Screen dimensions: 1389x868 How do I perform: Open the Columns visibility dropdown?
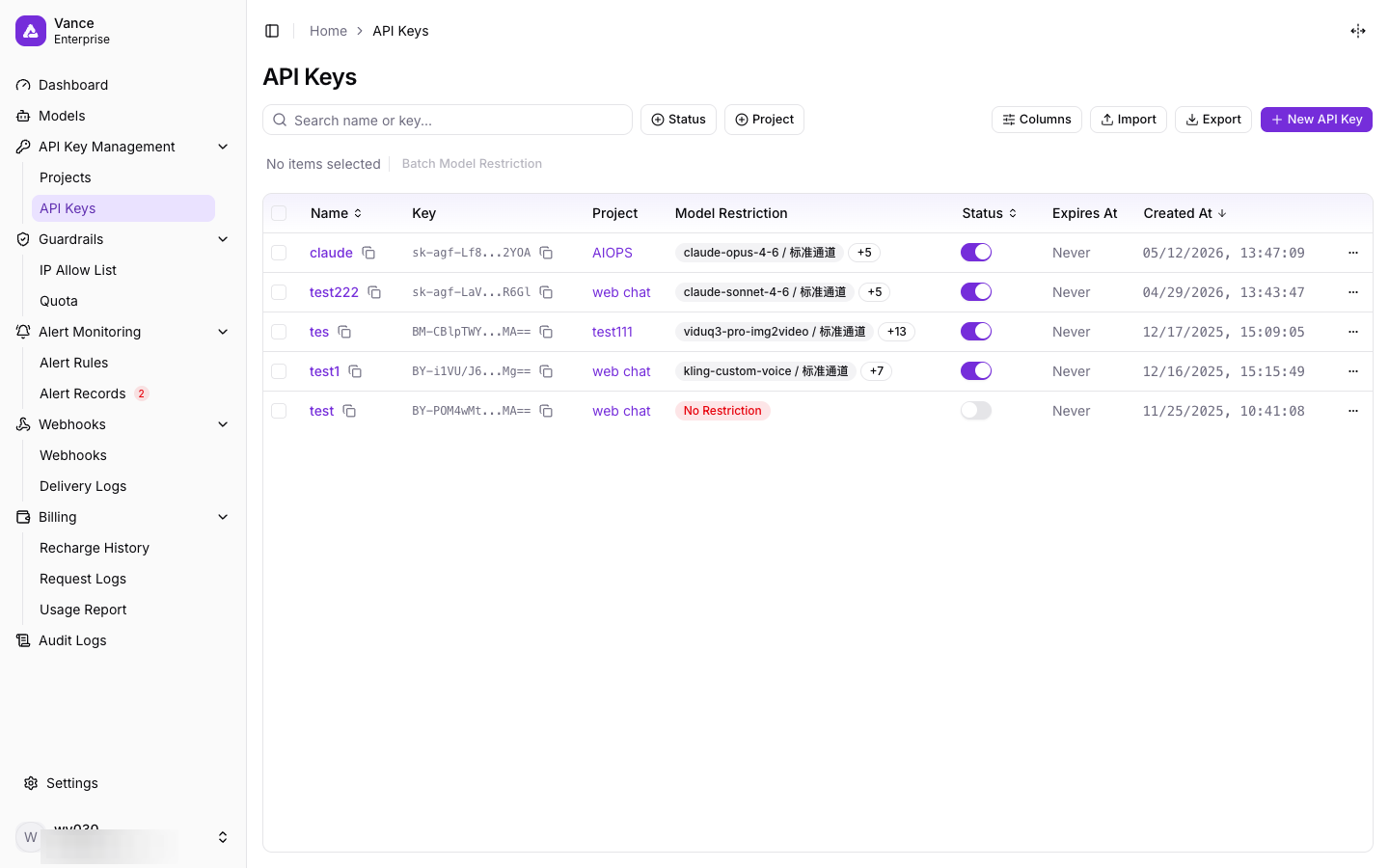1037,120
